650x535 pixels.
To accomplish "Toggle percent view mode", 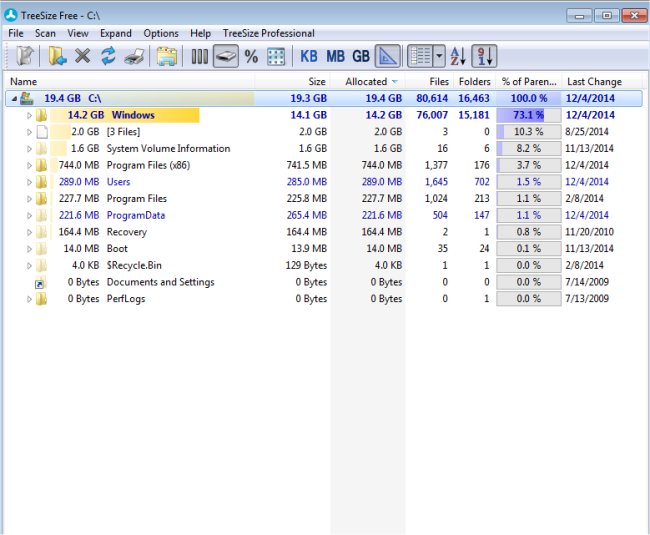I will (x=251, y=57).
